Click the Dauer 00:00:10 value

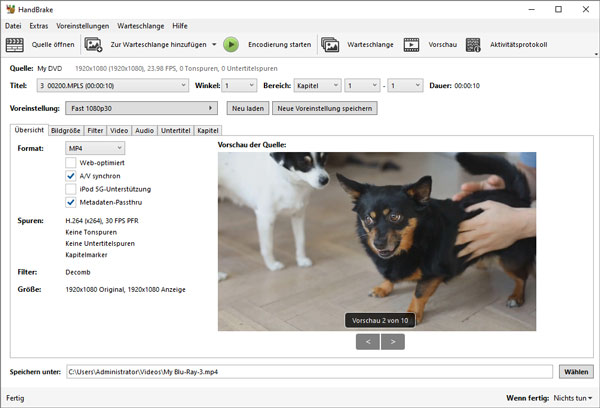[x=467, y=86]
